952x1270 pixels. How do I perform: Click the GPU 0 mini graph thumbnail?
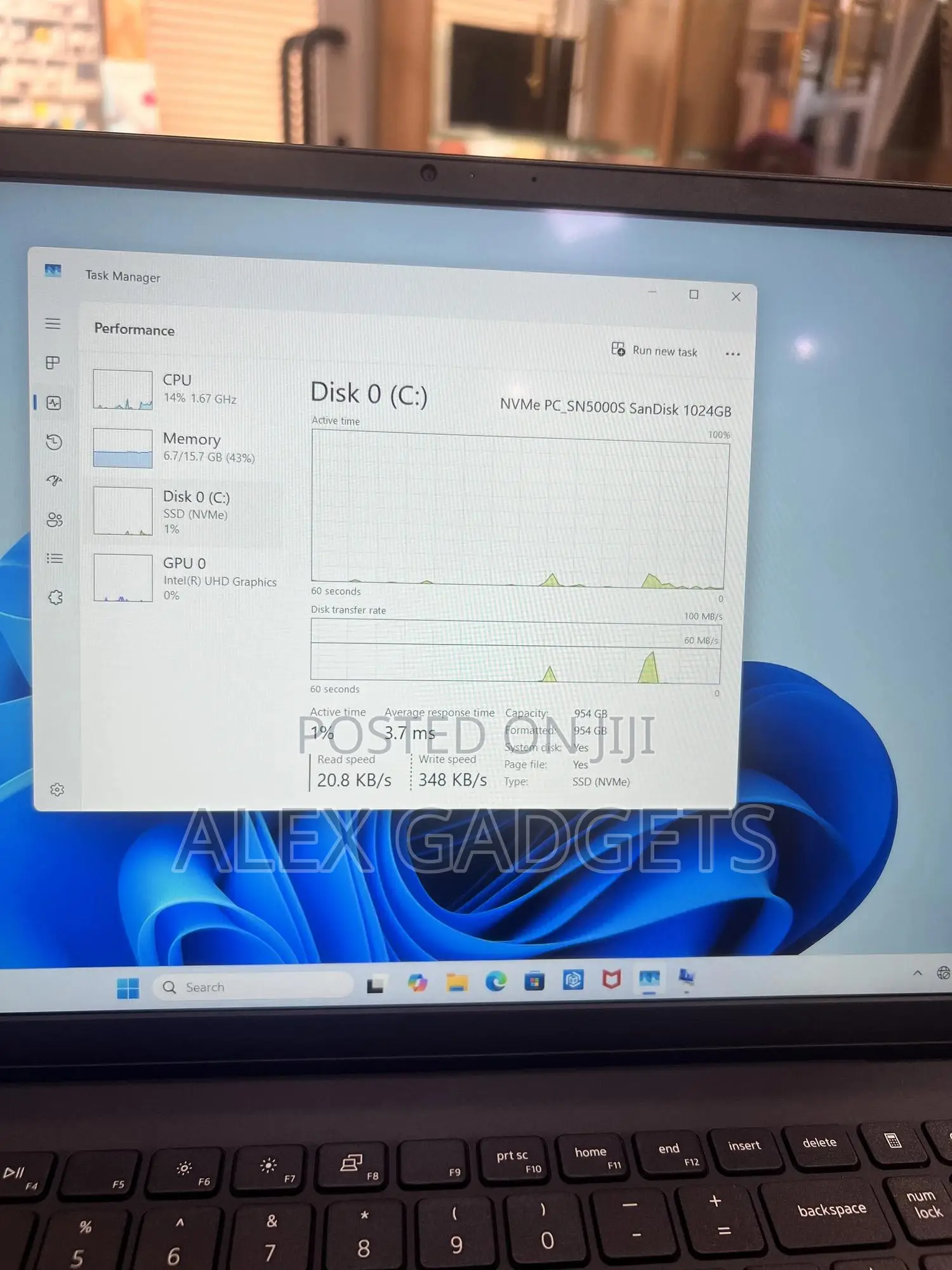123,578
